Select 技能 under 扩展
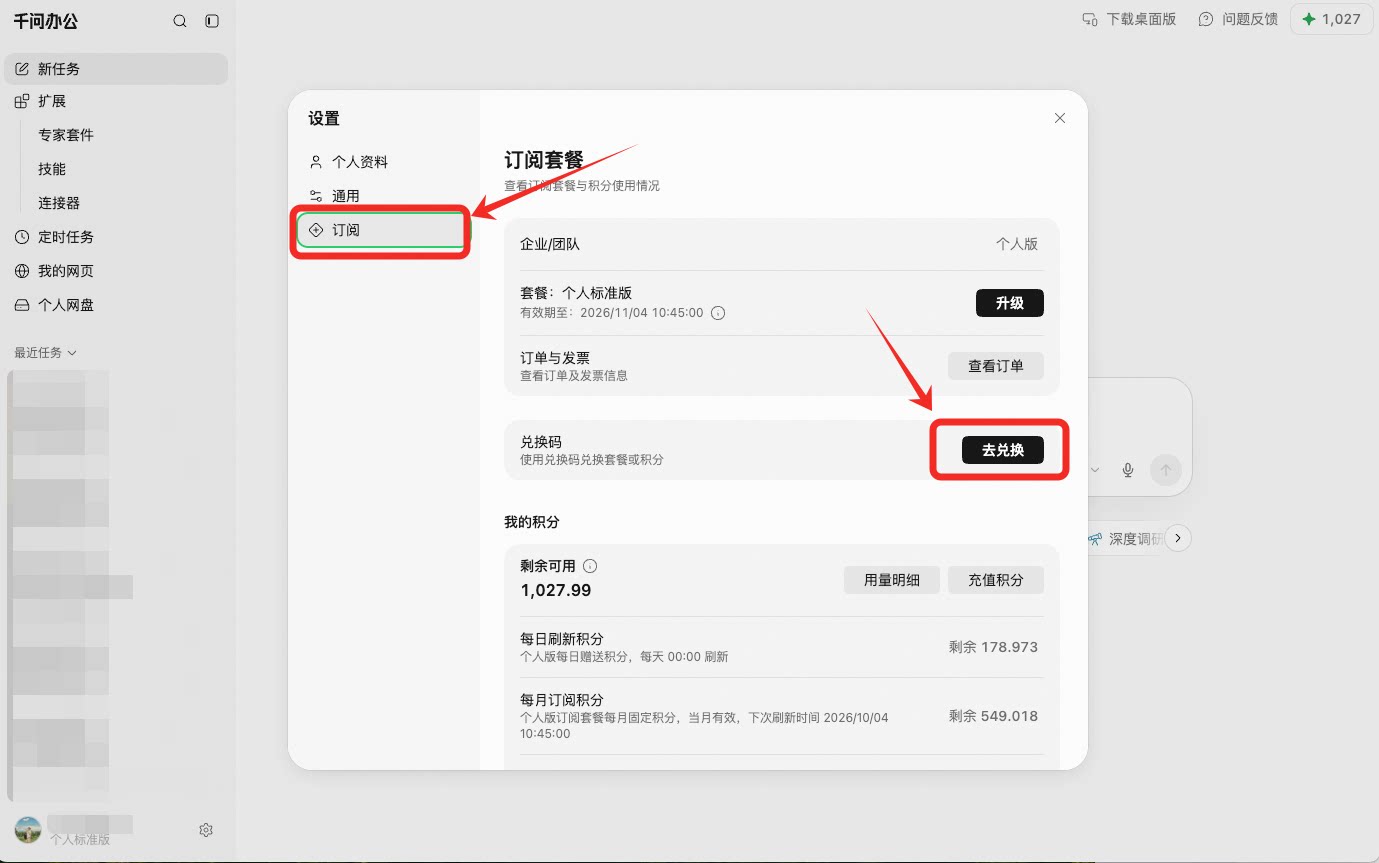Image resolution: width=1379 pixels, height=863 pixels. coord(52,169)
